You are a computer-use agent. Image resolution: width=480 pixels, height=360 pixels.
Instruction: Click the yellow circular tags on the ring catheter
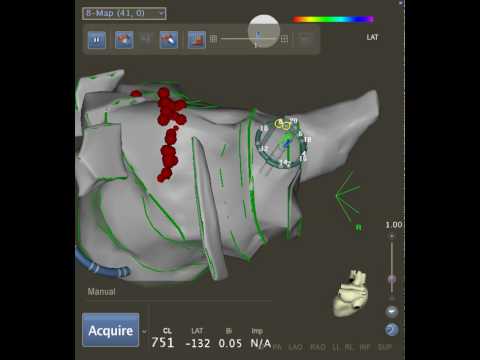pyautogui.click(x=282, y=124)
